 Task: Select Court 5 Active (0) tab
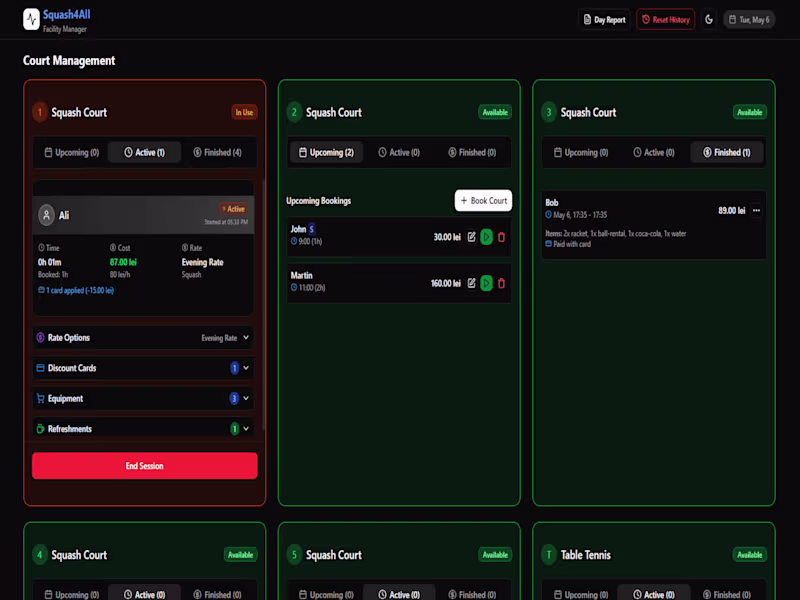tap(399, 594)
